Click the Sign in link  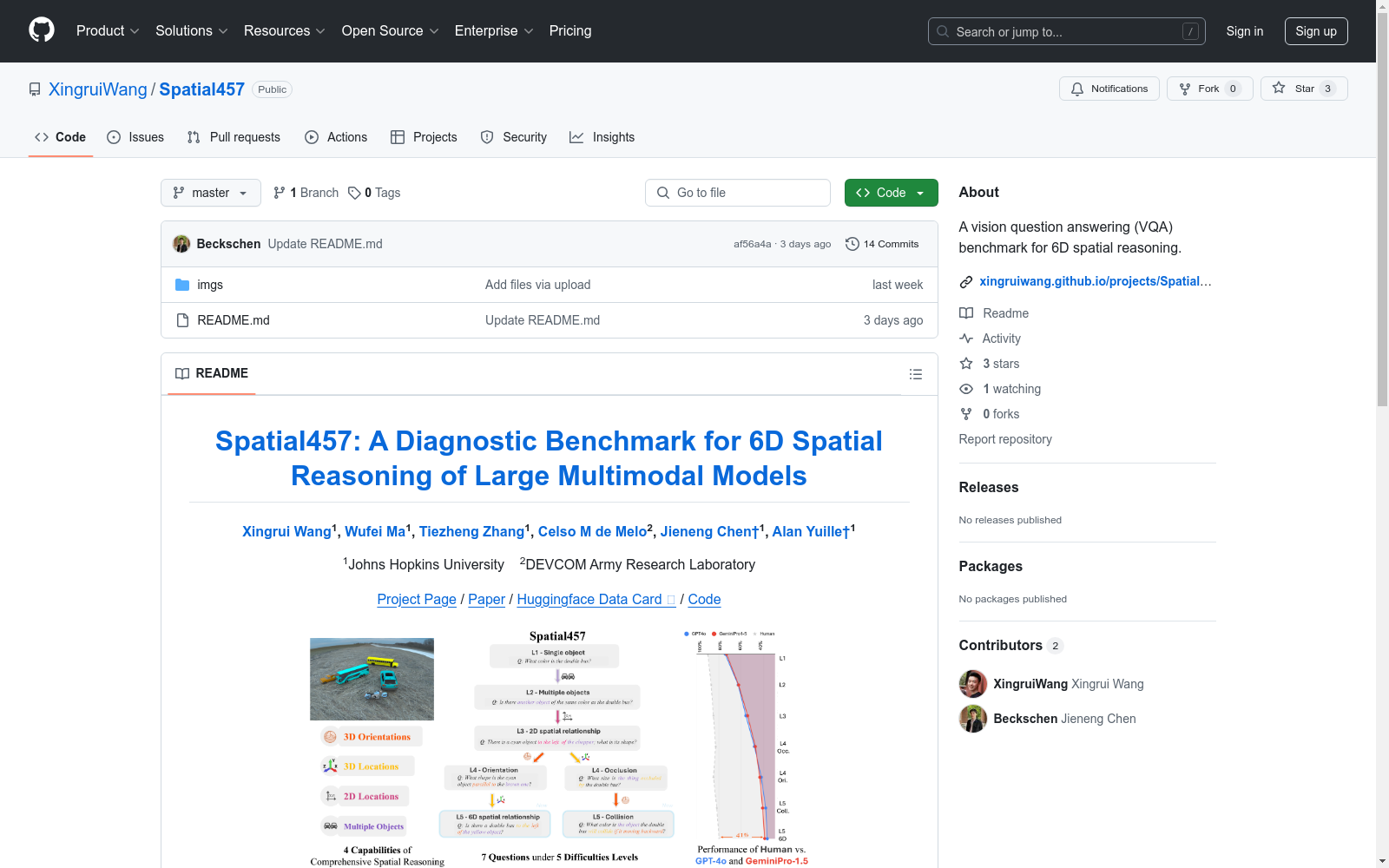[1245, 31]
